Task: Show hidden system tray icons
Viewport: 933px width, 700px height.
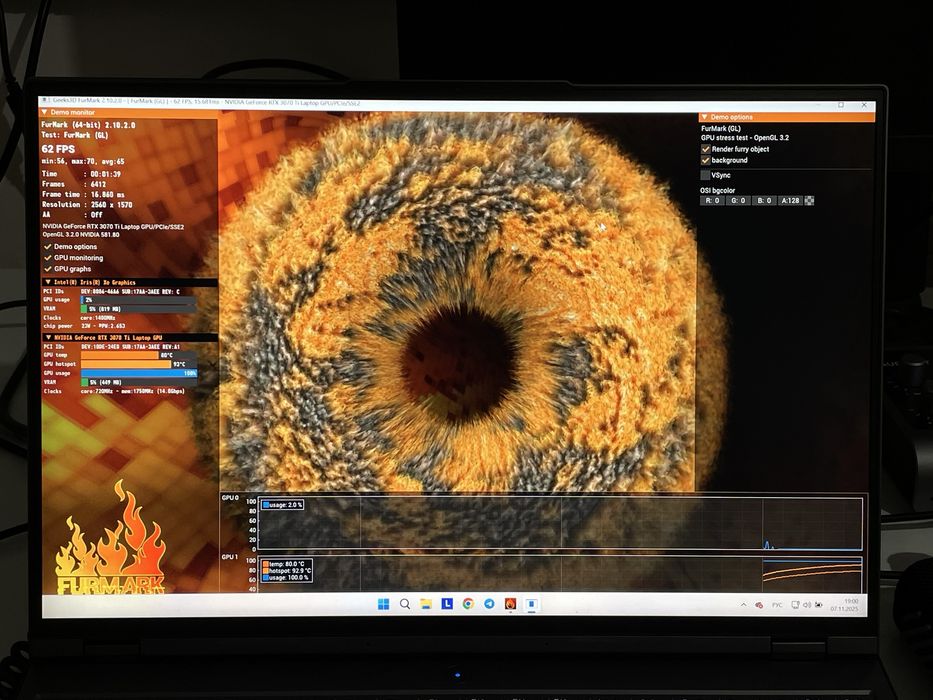Action: pos(743,605)
